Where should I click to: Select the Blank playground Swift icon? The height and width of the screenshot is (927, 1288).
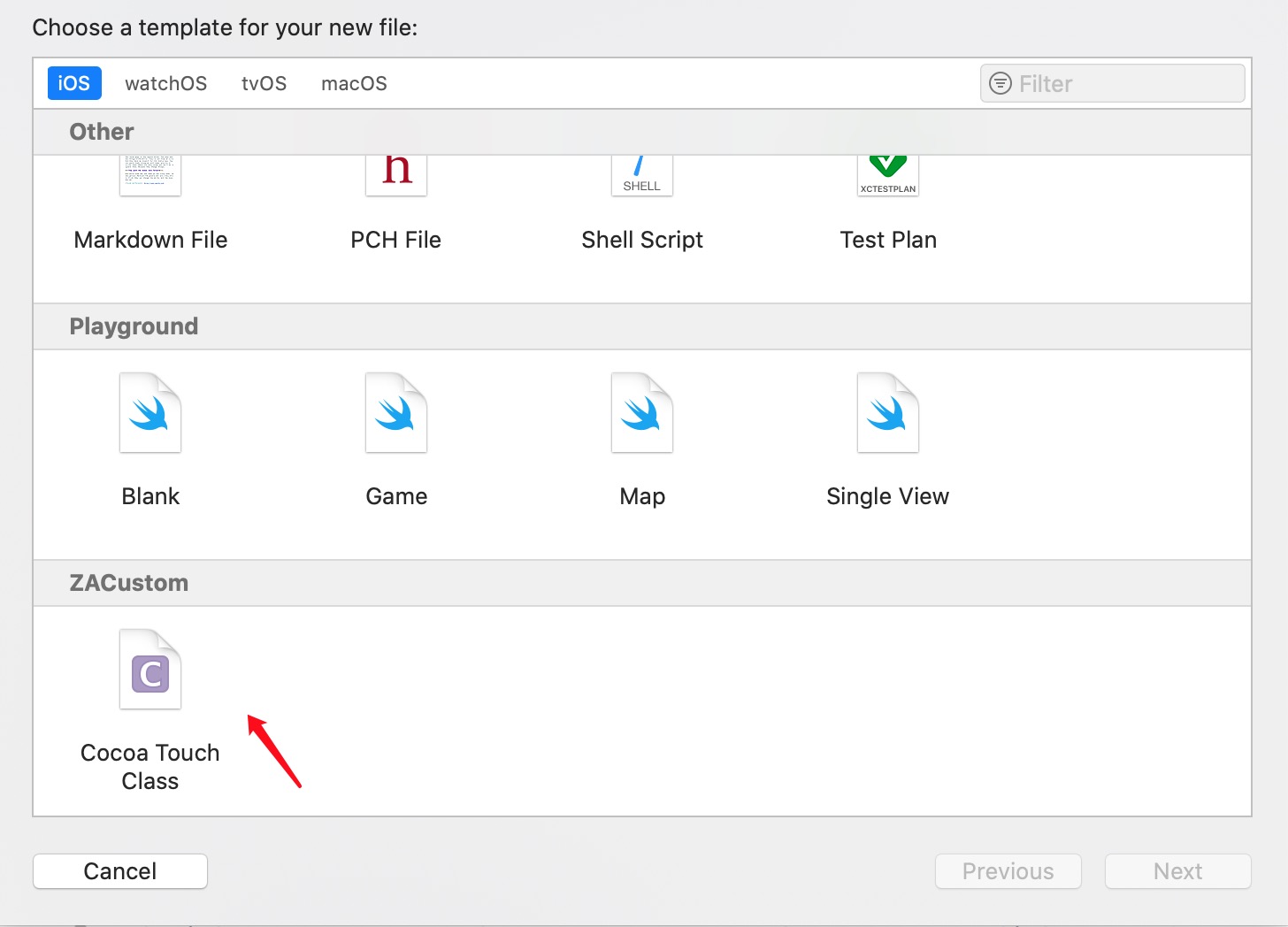(x=150, y=413)
